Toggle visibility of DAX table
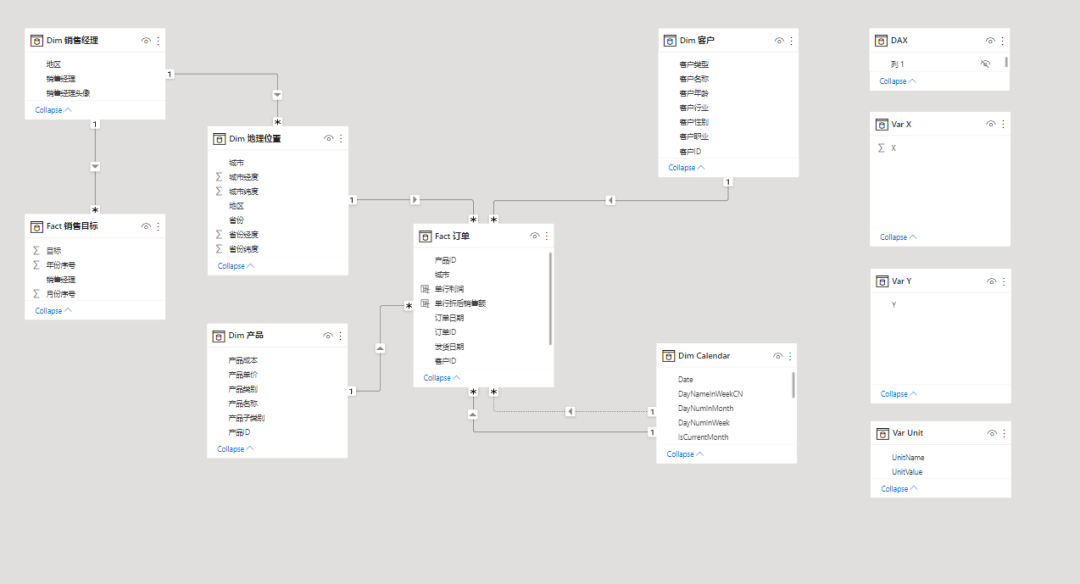The height and width of the screenshot is (584, 1080). (x=990, y=41)
